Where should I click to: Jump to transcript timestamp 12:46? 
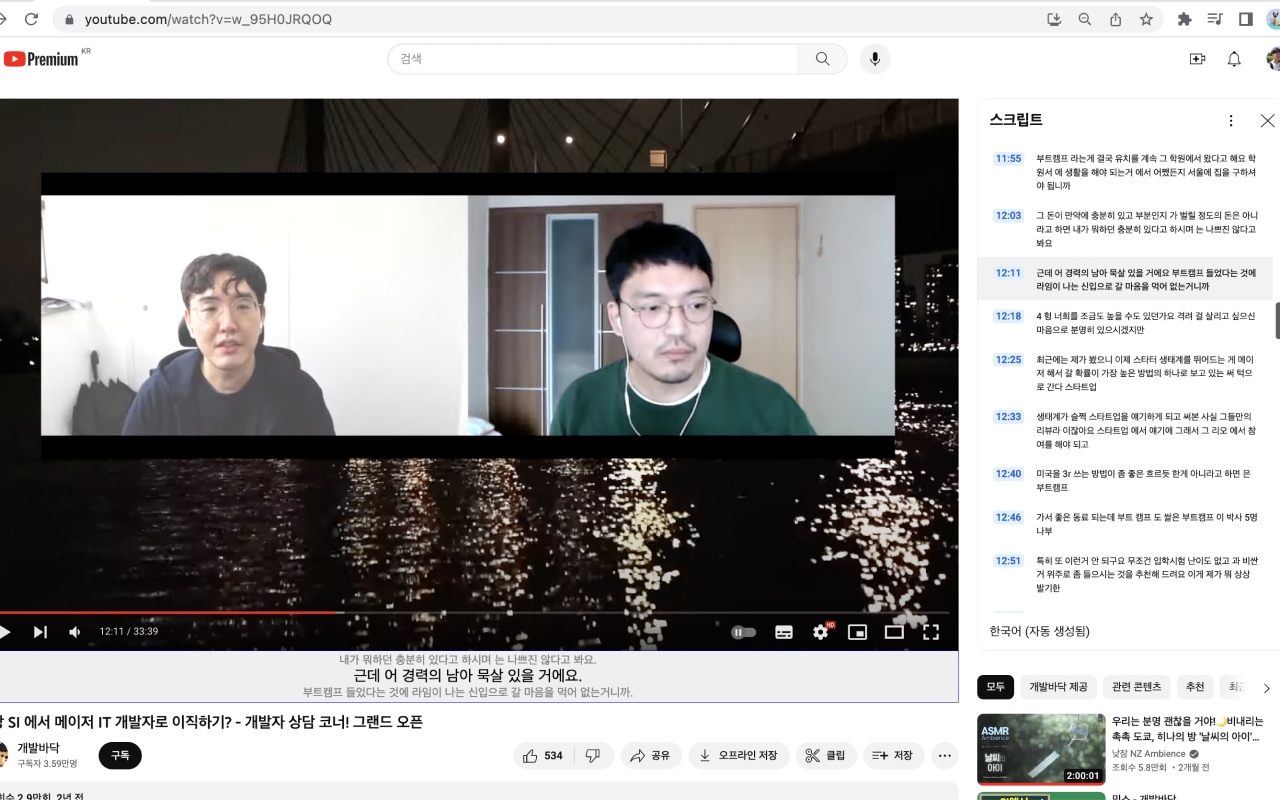click(x=1008, y=518)
